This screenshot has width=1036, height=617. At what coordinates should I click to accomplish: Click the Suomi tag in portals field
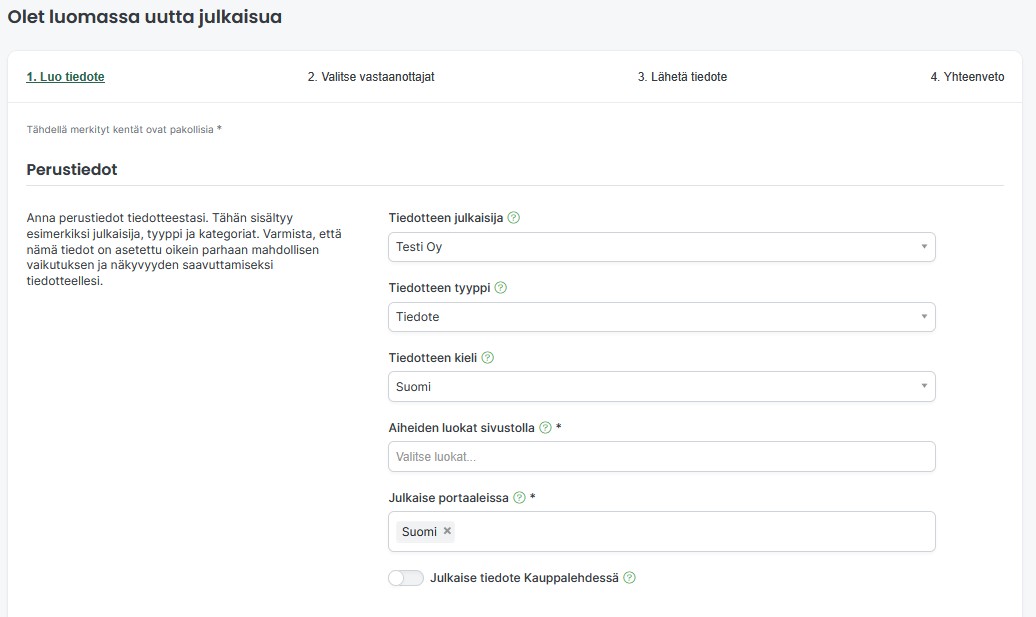coord(419,532)
